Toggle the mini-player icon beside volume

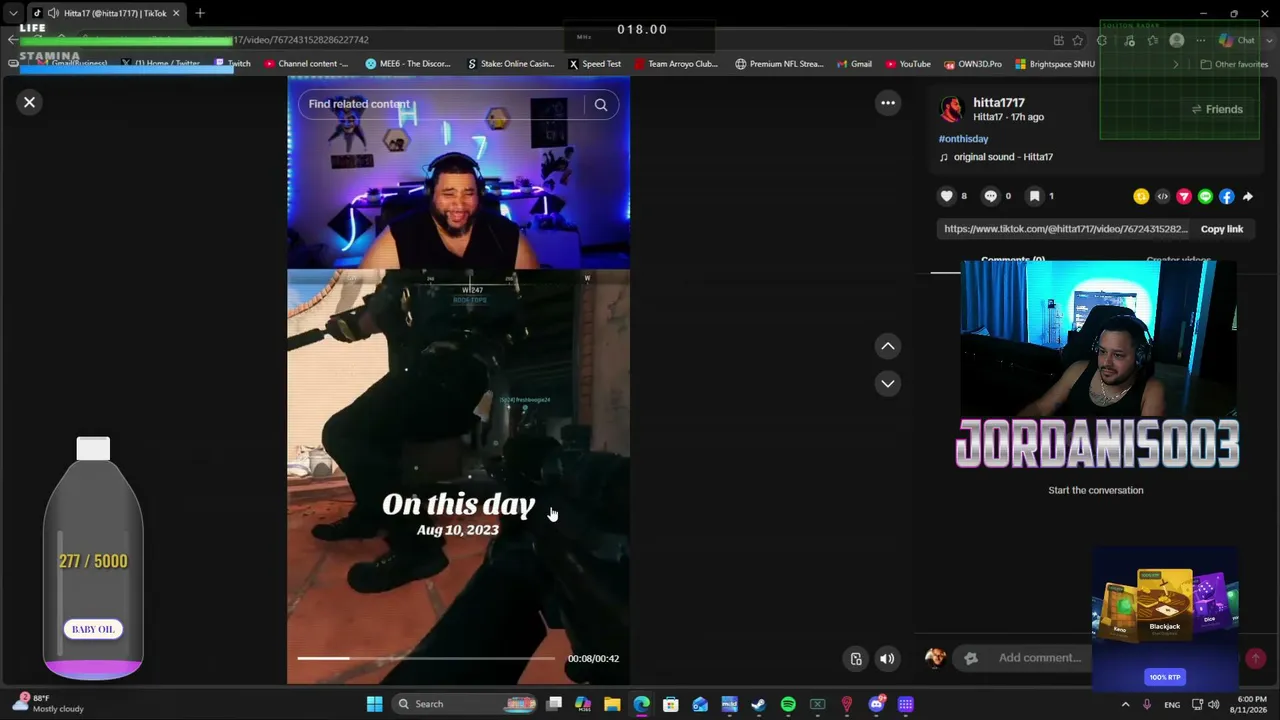tap(856, 658)
